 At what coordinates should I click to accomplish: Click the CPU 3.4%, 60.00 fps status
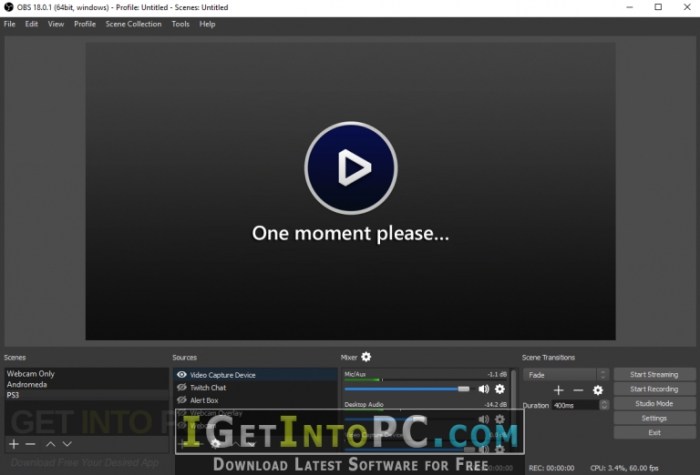(x=624, y=468)
